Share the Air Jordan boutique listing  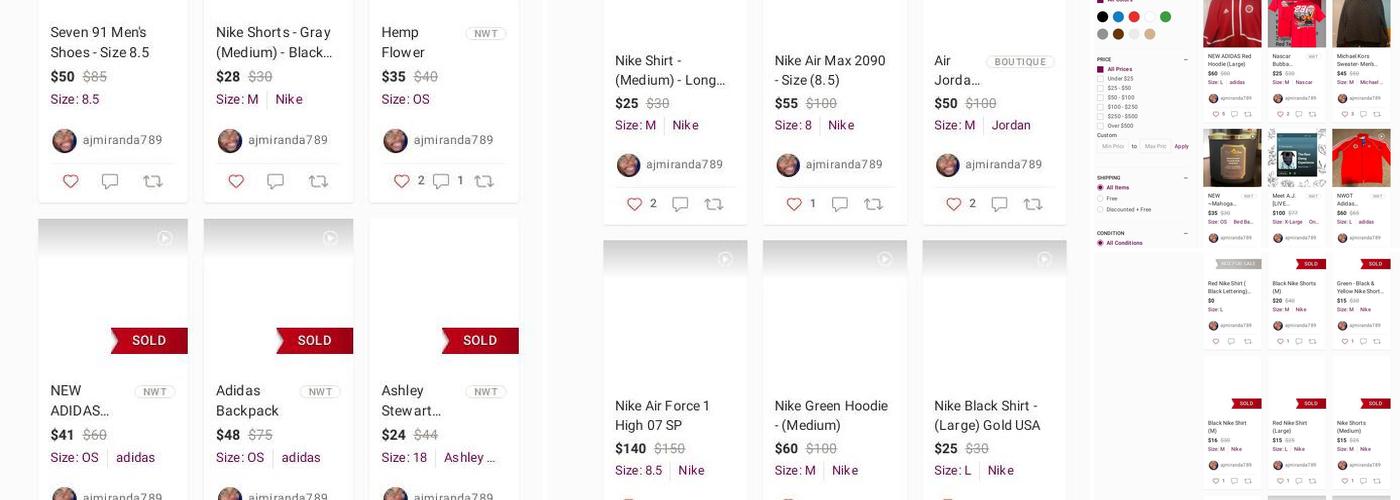pos(1032,204)
